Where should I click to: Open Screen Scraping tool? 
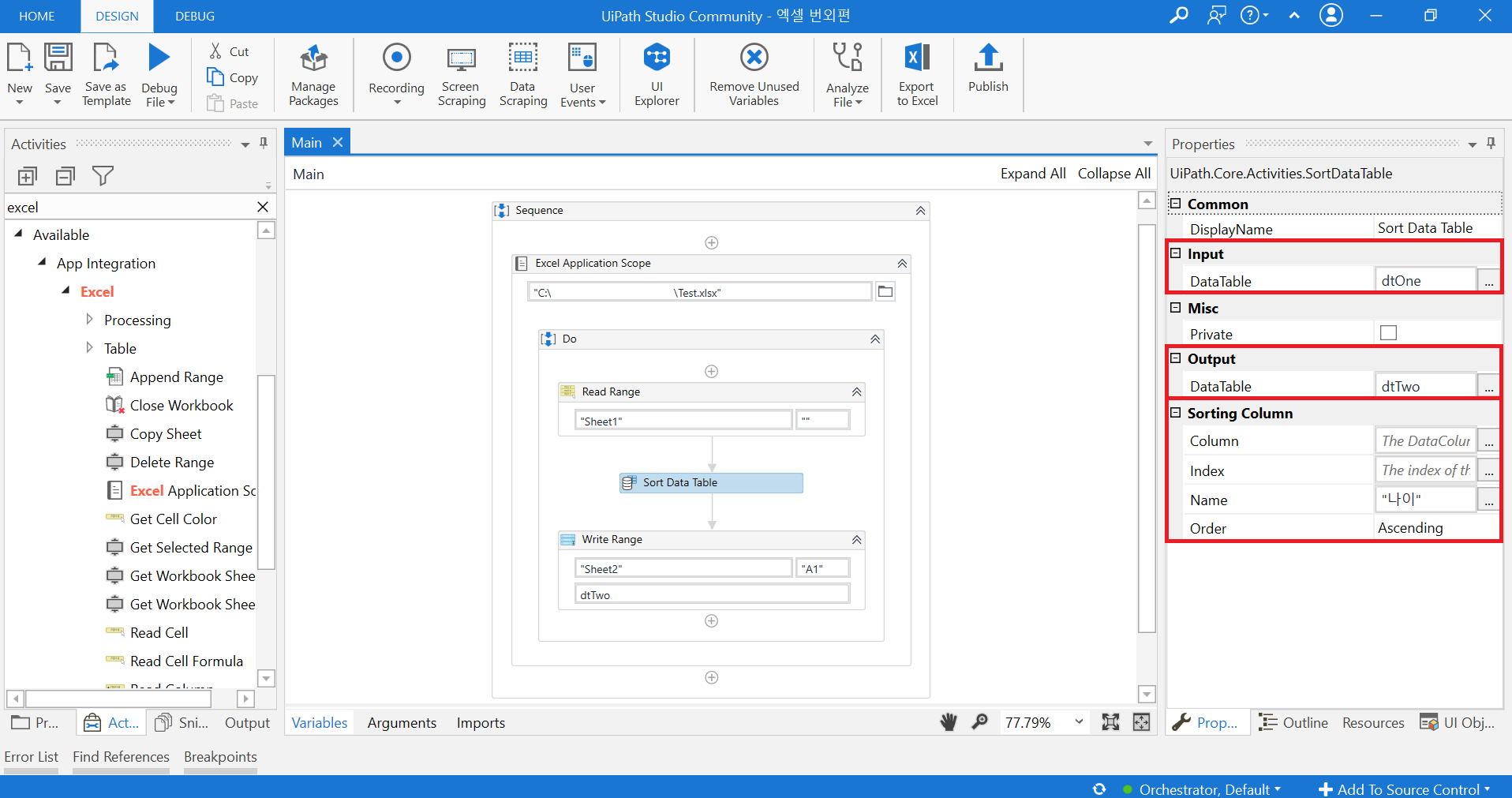462,76
